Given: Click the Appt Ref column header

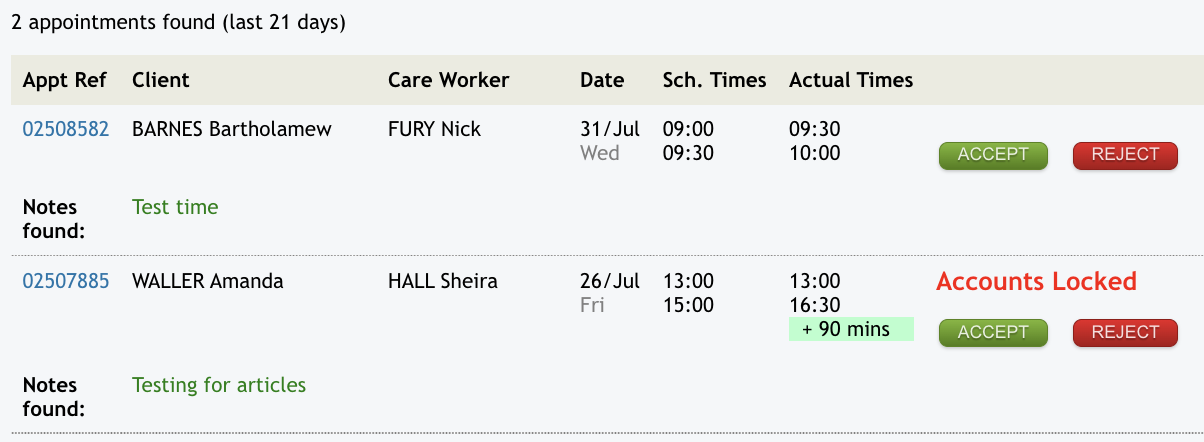Looking at the screenshot, I should pos(65,80).
